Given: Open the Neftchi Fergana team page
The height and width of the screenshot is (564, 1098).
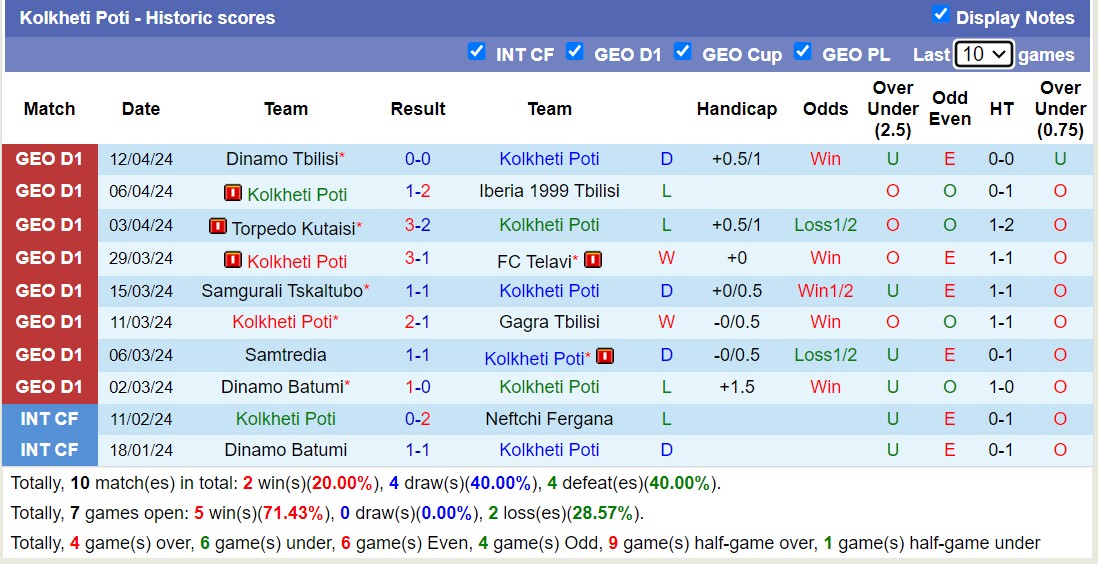Looking at the screenshot, I should [x=549, y=419].
